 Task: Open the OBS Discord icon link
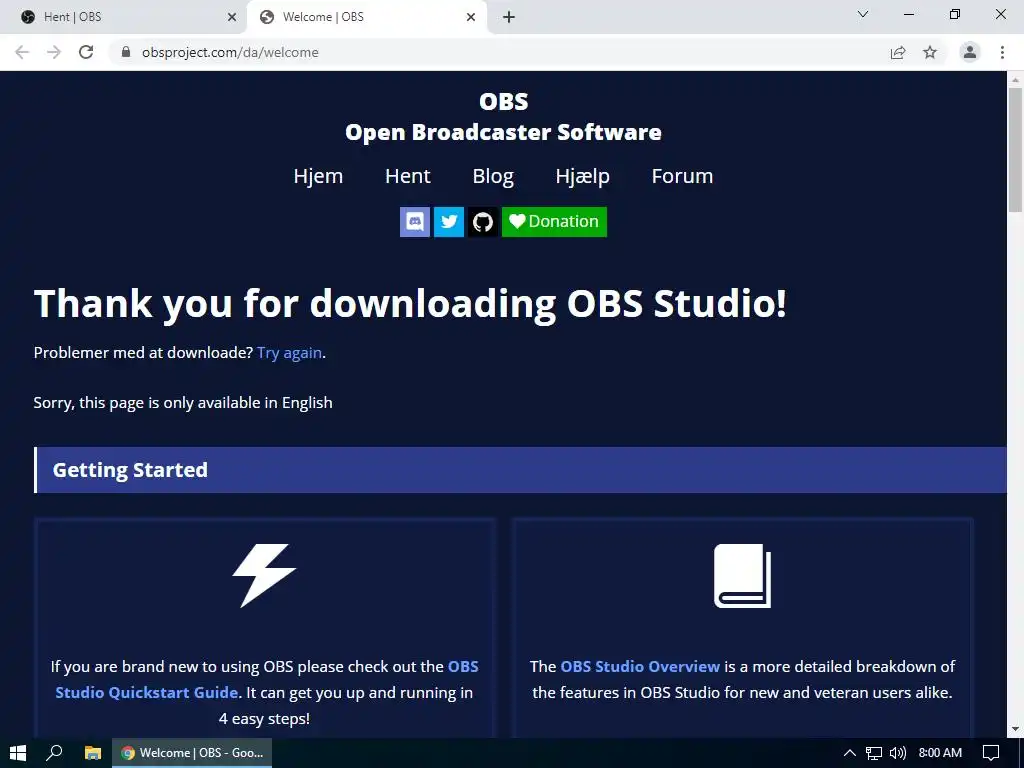pos(415,222)
